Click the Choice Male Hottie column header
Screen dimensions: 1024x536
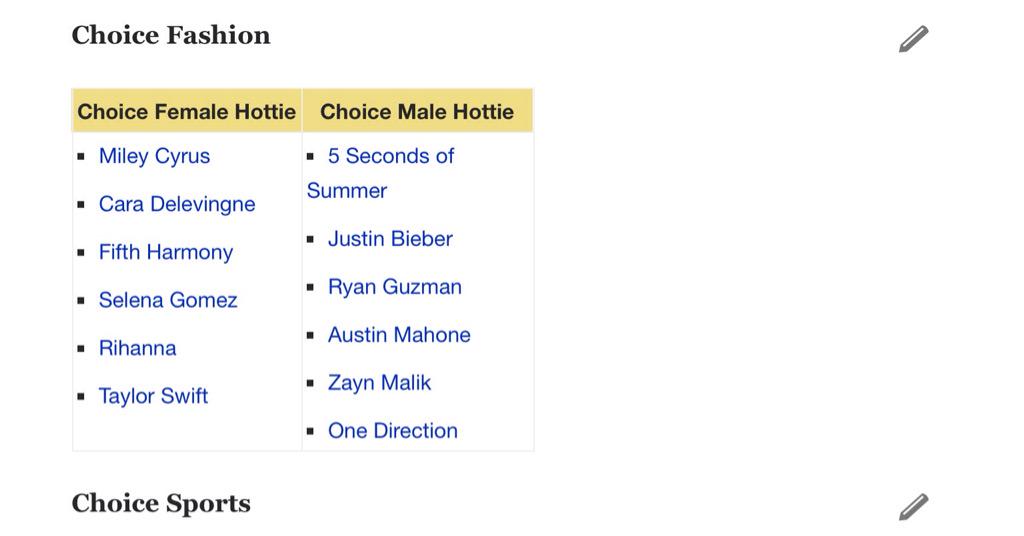click(417, 111)
